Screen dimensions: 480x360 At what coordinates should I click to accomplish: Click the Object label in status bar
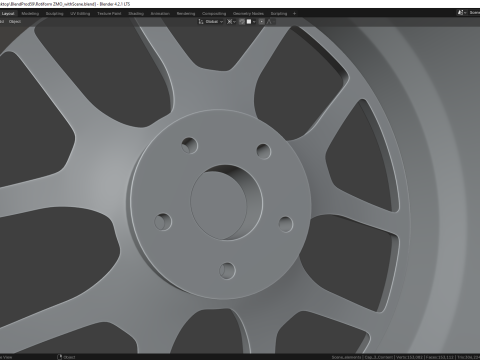pos(69,357)
